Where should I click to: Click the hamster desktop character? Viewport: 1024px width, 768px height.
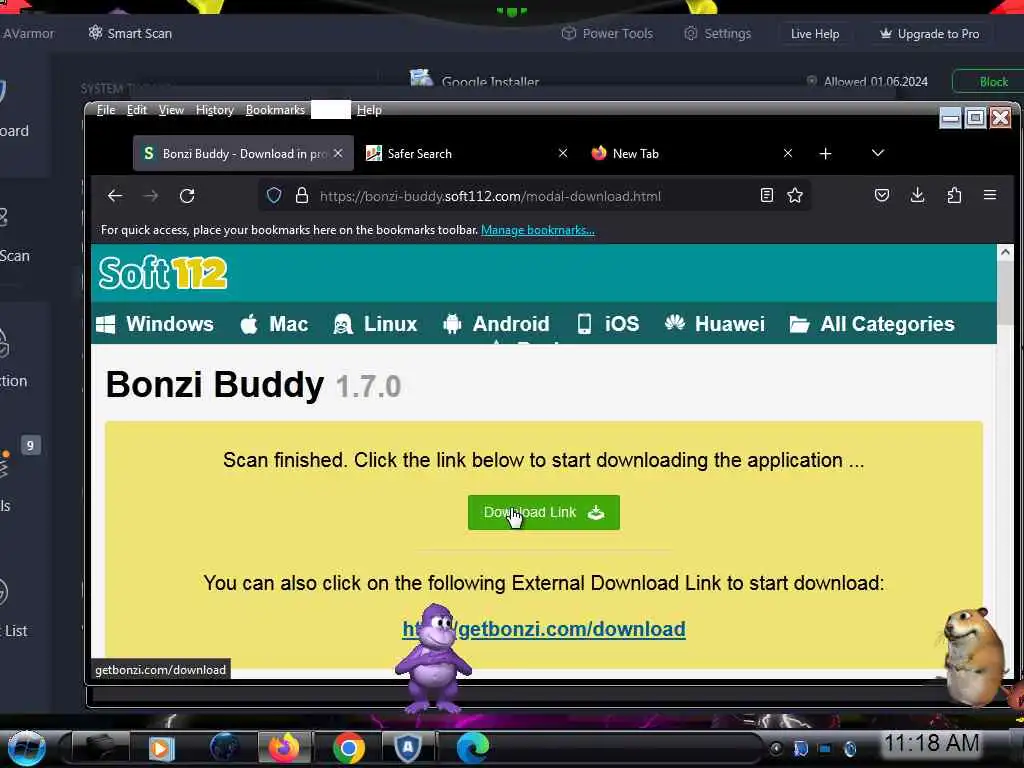point(974,656)
